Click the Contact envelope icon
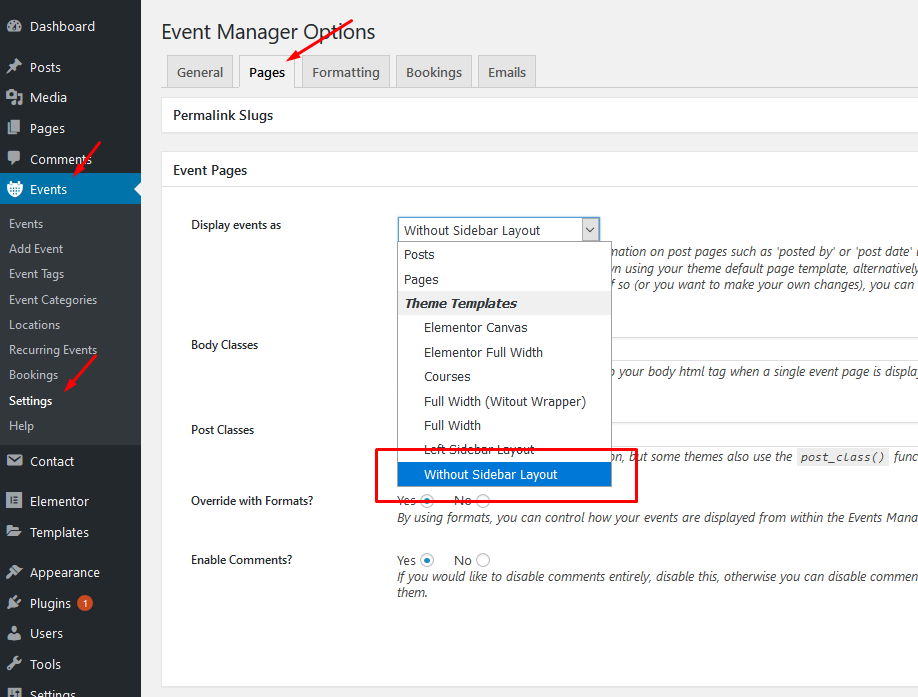Screen dimensions: 918x697 (14, 461)
